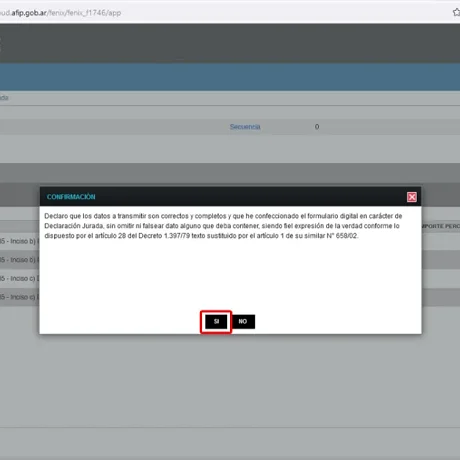
Task: Click the Declaración Jurada text paragraph
Action: [223, 226]
